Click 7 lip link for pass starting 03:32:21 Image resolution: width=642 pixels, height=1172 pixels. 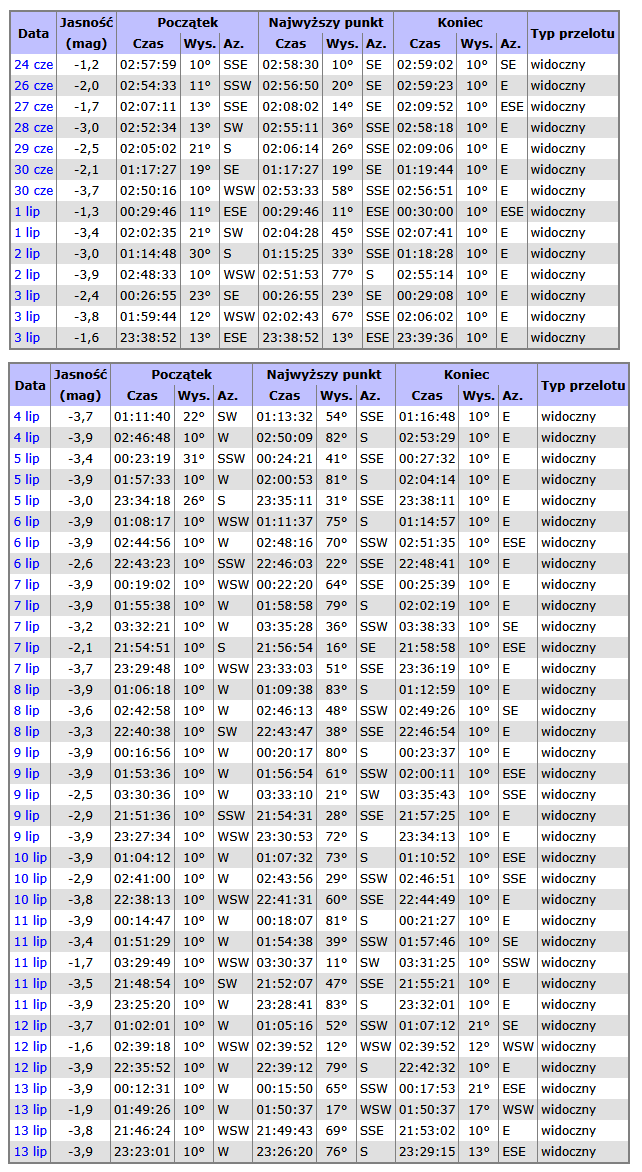tap(27, 626)
